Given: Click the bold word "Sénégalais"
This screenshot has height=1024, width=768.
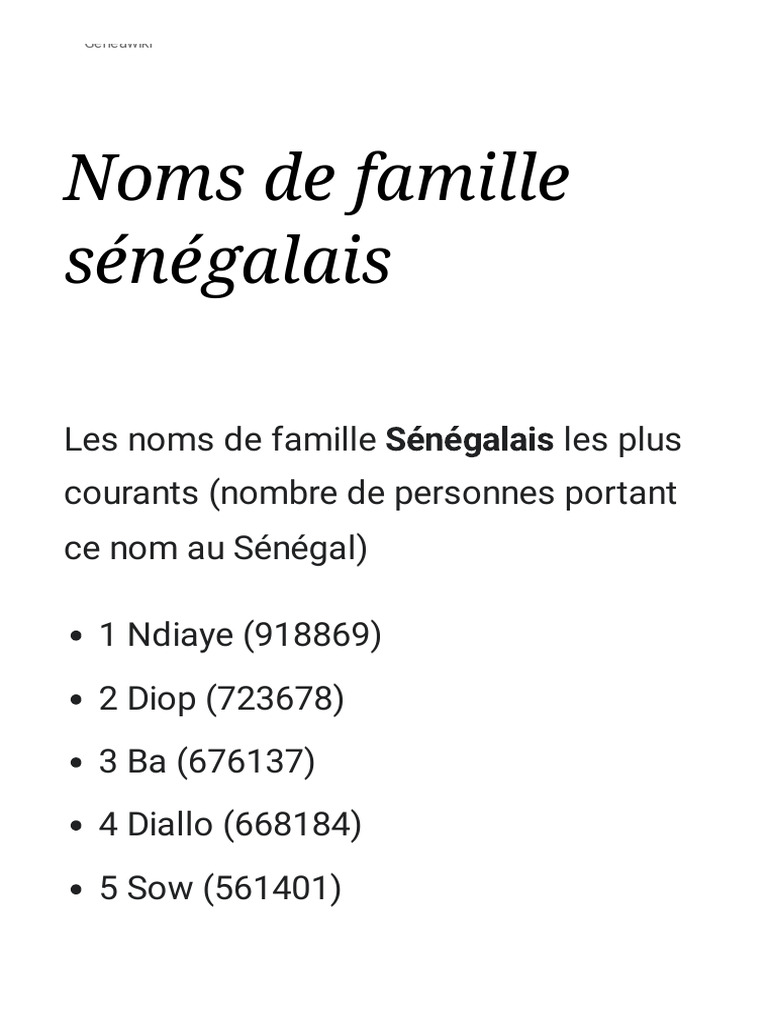Looking at the screenshot, I should pyautogui.click(x=469, y=440).
